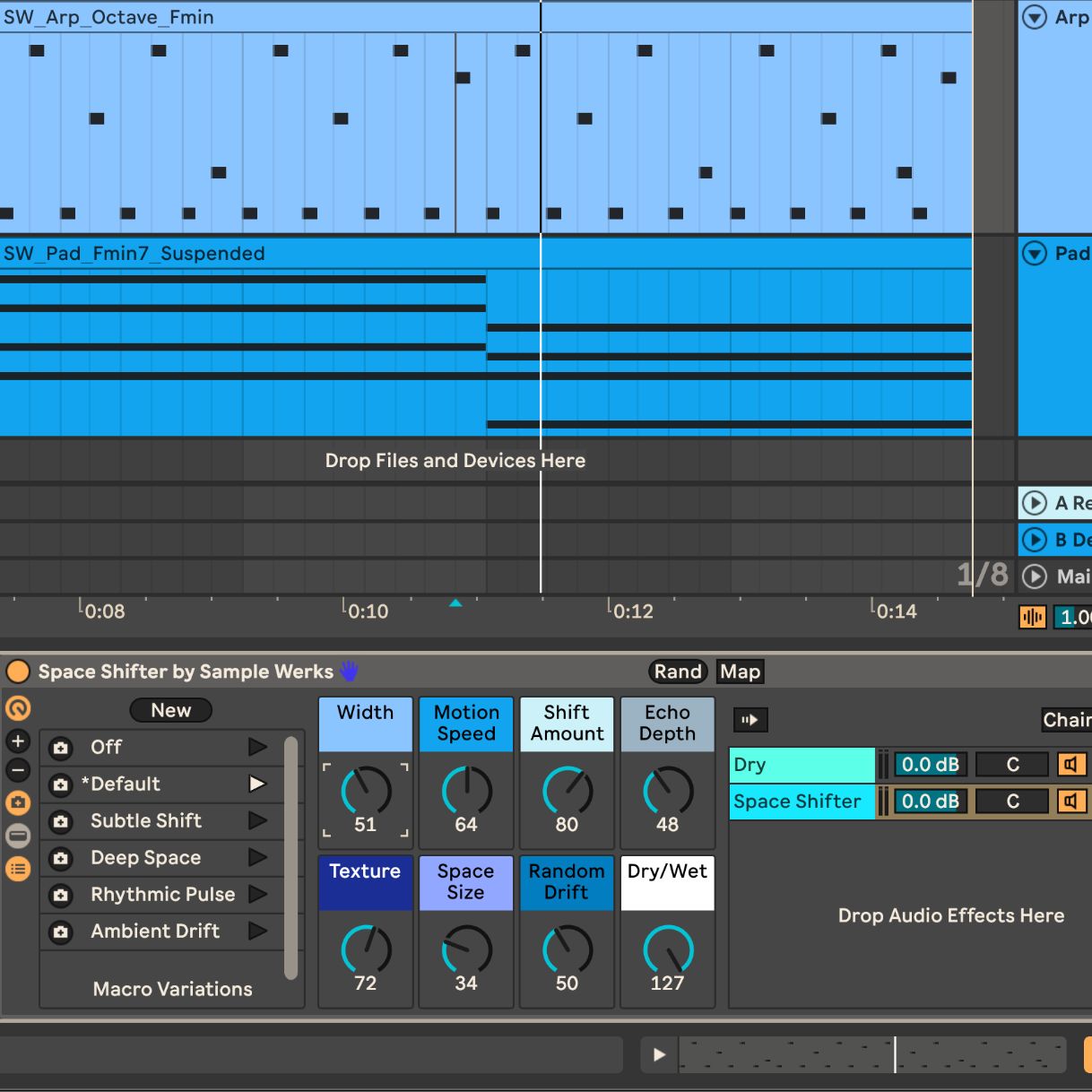This screenshot has width=1092, height=1092.
Task: Click the plus icon to add macros
Action: (x=18, y=741)
